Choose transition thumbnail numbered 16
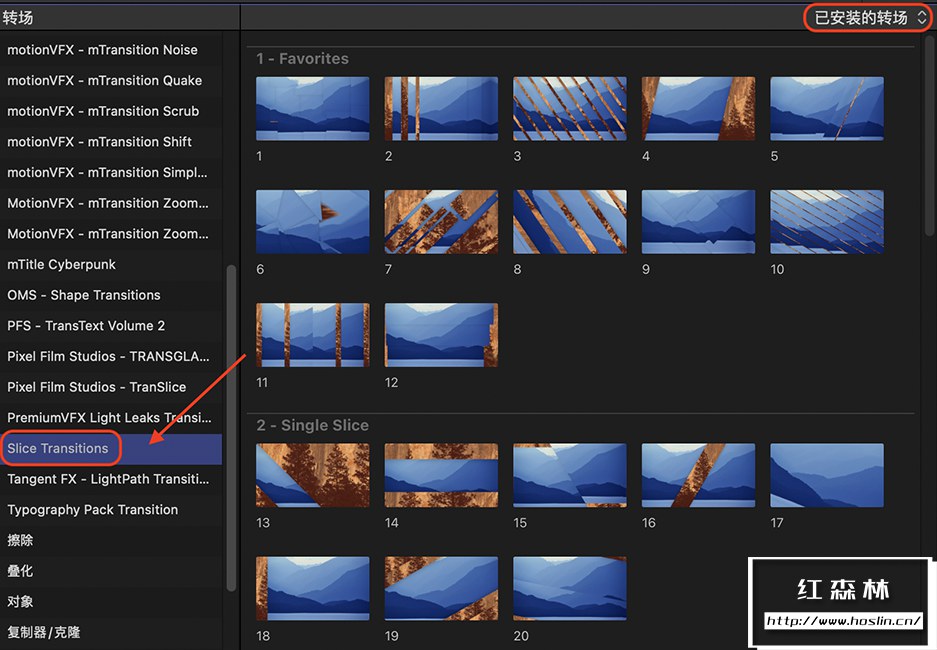The image size is (937, 650). click(698, 476)
